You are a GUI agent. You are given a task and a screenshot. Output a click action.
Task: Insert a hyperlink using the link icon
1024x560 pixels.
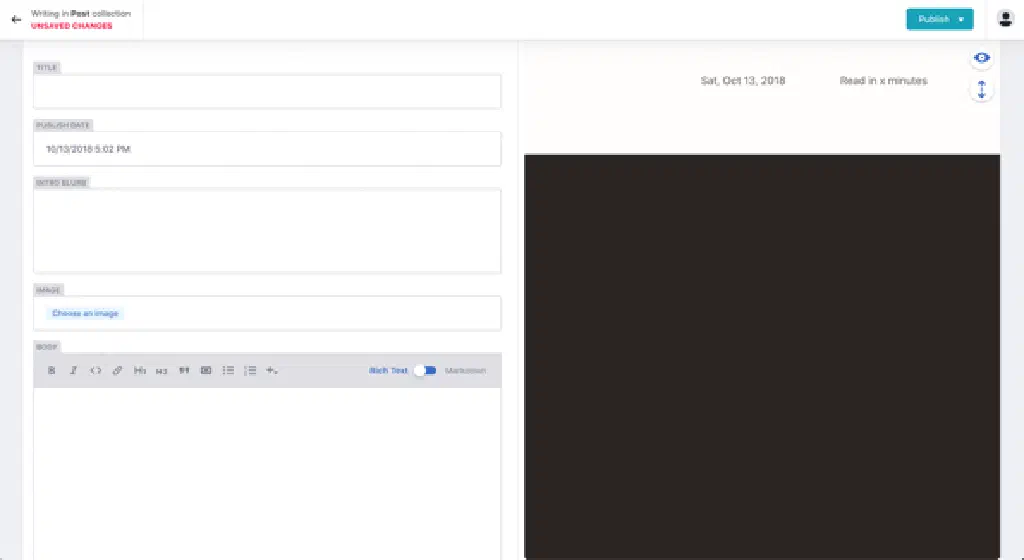pyautogui.click(x=117, y=370)
